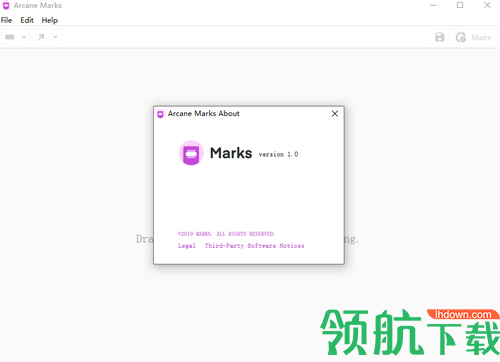Image resolution: width=500 pixels, height=362 pixels.
Task: Close the Arcane Marks main window
Action: [x=487, y=5]
